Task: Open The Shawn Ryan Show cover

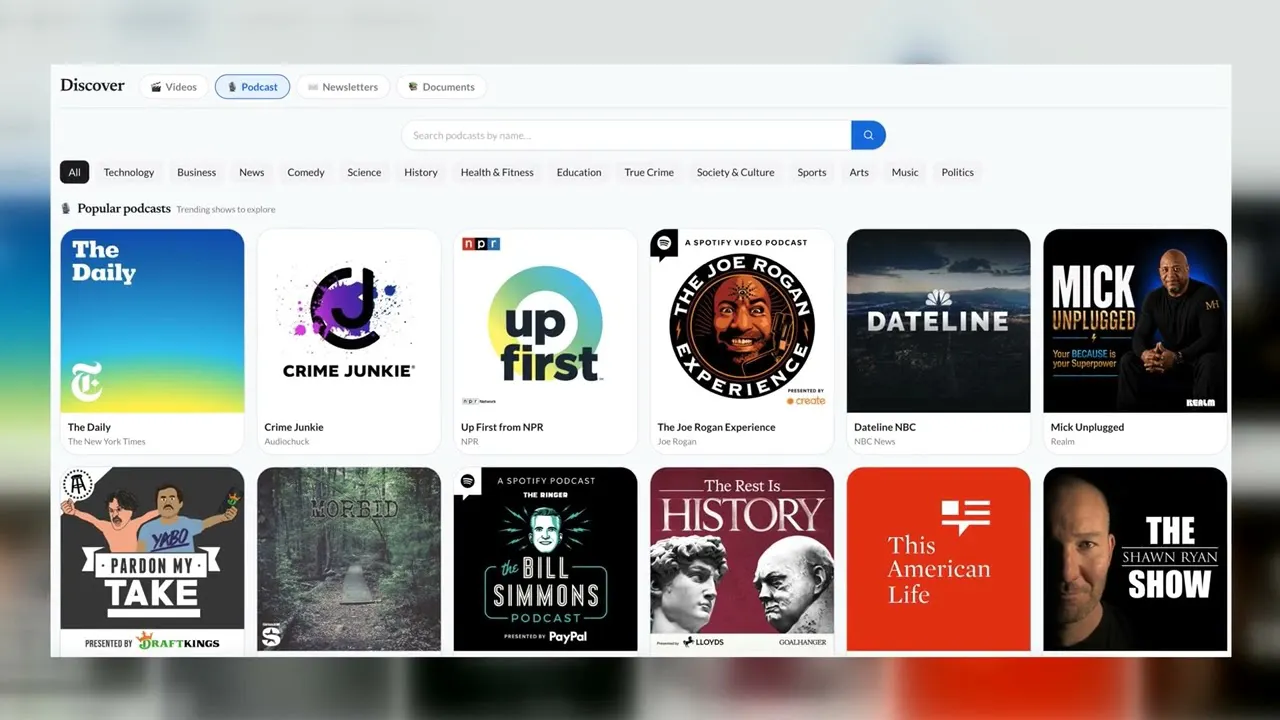Action: click(x=1135, y=559)
